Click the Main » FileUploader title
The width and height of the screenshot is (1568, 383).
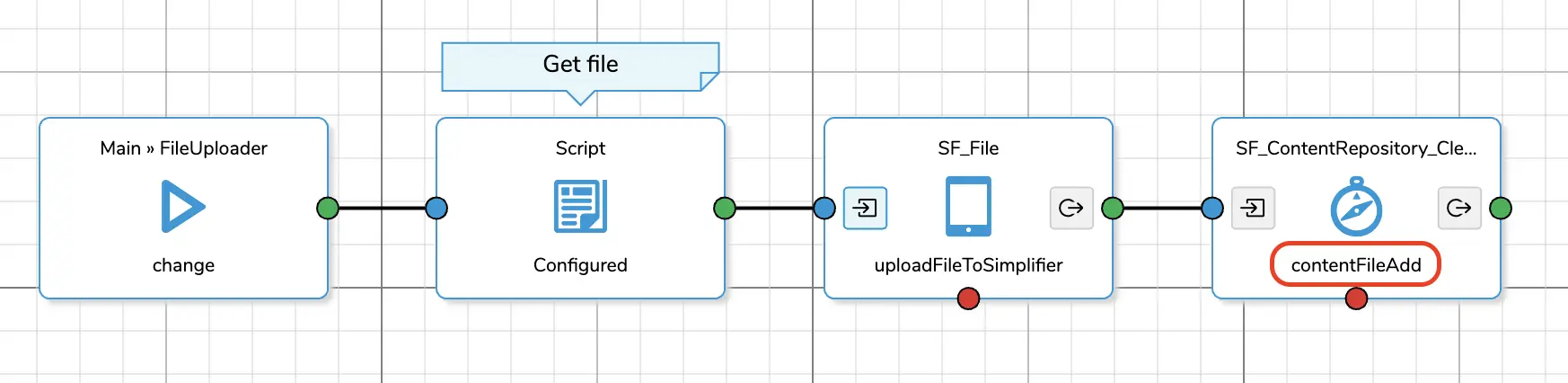click(x=183, y=148)
